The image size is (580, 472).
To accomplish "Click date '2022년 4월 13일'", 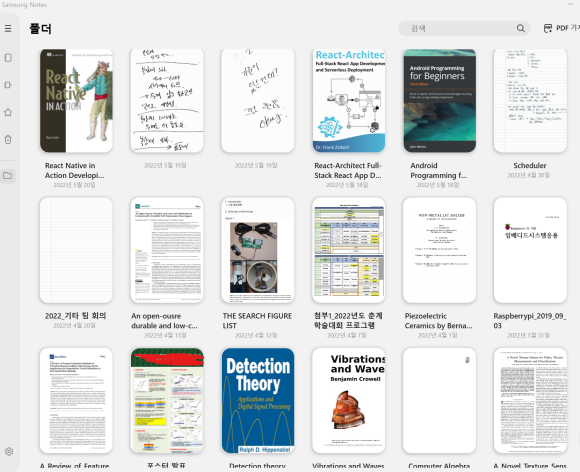I will [165, 335].
